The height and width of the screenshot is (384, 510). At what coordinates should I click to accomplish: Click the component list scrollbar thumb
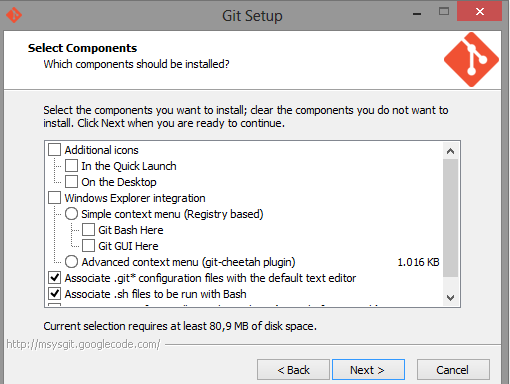pyautogui.click(x=450, y=218)
